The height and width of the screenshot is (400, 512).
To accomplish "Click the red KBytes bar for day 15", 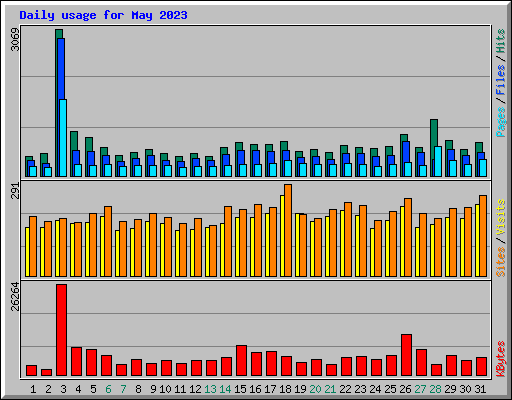I will click(x=241, y=361).
